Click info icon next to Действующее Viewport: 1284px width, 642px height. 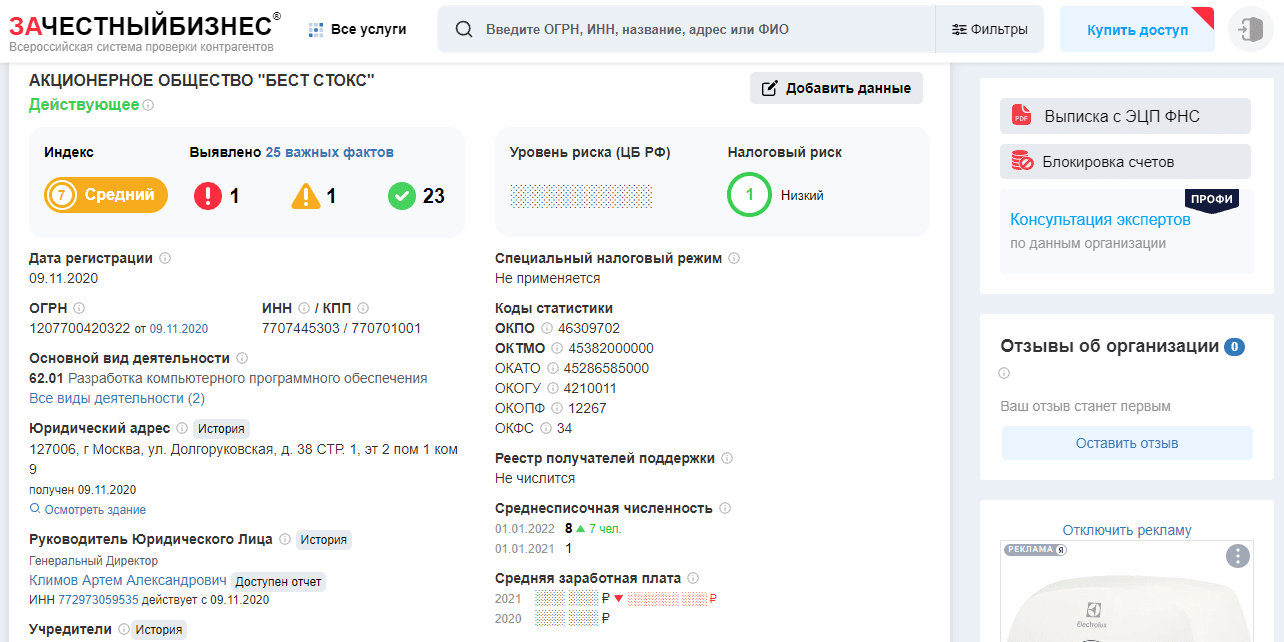point(148,105)
